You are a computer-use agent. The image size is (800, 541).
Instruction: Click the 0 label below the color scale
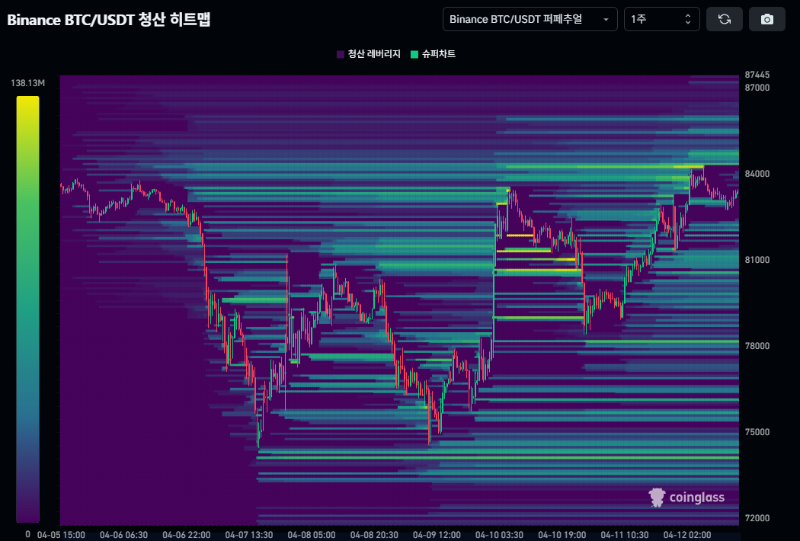click(x=28, y=534)
